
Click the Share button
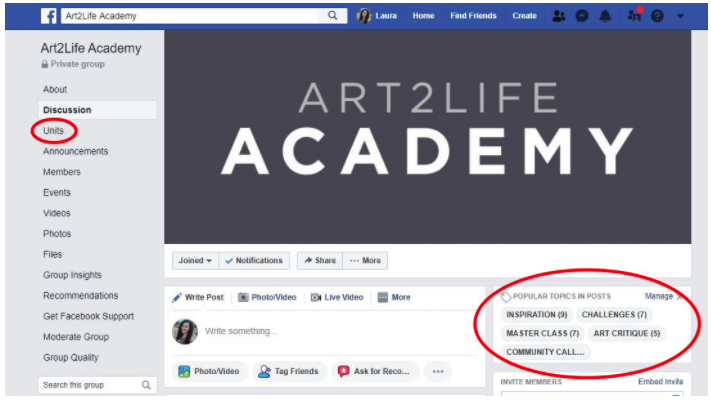tap(320, 261)
